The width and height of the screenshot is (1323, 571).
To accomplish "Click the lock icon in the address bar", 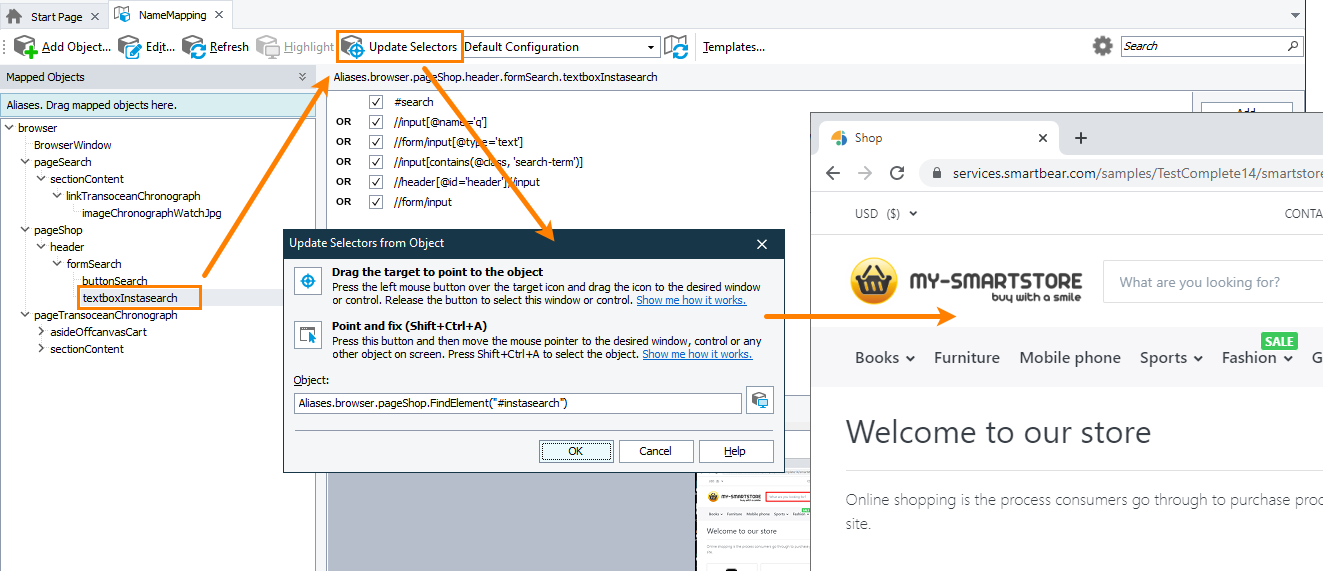I will tap(937, 173).
